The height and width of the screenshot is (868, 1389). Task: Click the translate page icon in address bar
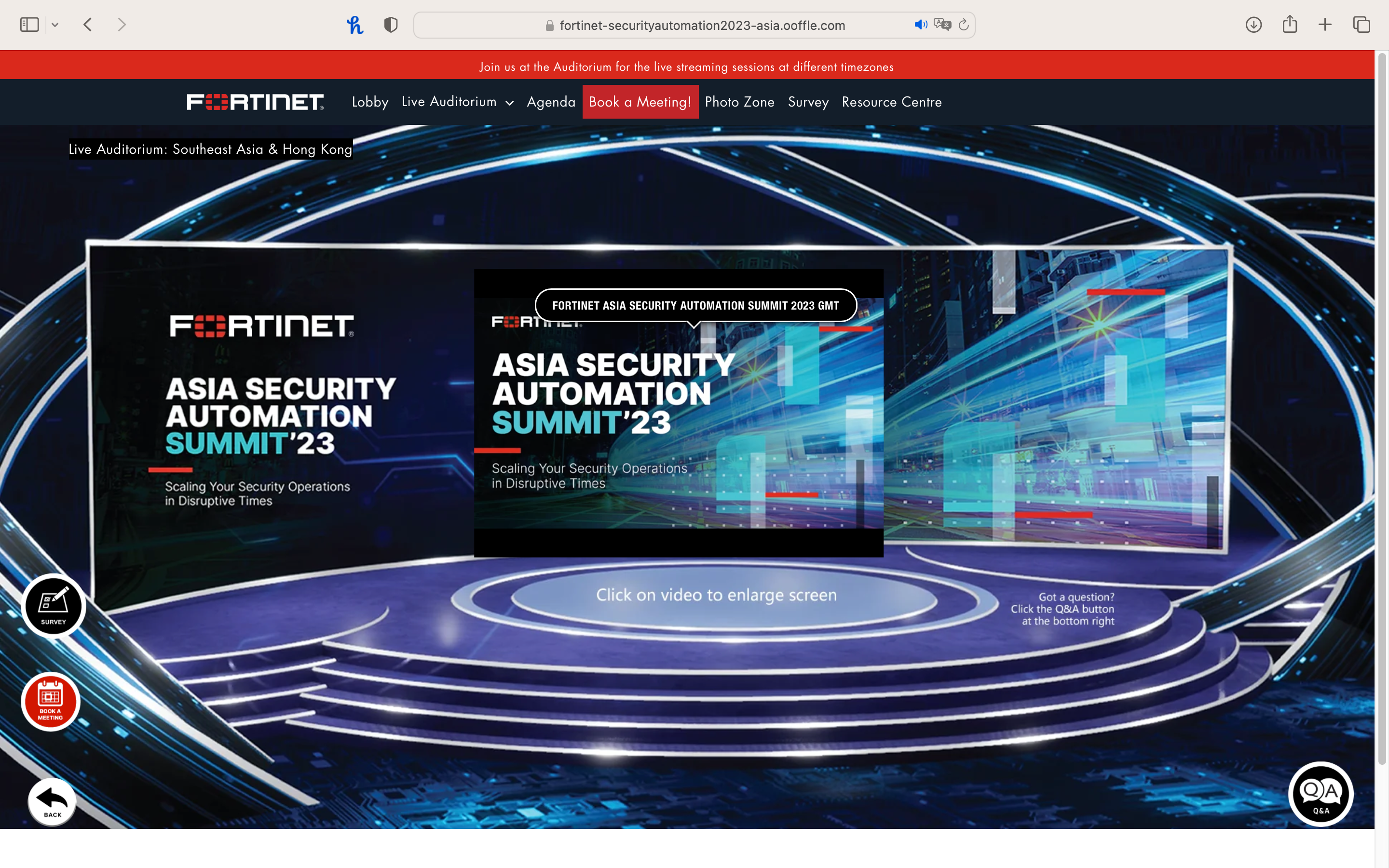942,25
